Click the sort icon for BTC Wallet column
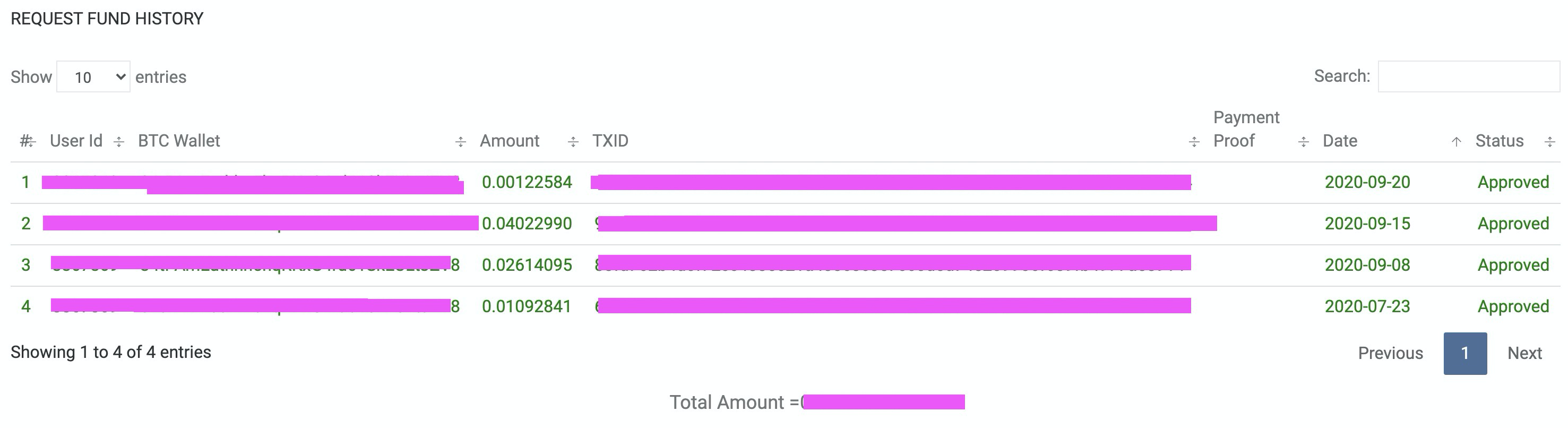The image size is (1568, 428). [460, 142]
